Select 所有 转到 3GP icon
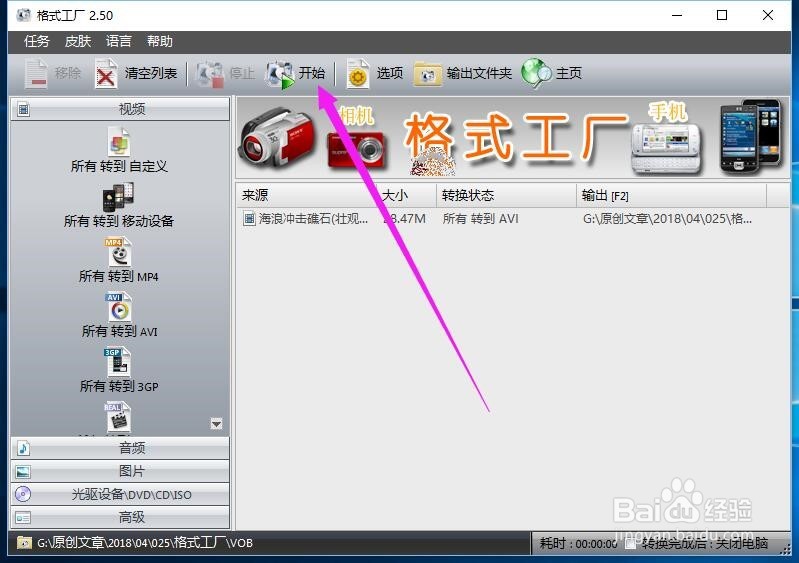 pos(118,362)
